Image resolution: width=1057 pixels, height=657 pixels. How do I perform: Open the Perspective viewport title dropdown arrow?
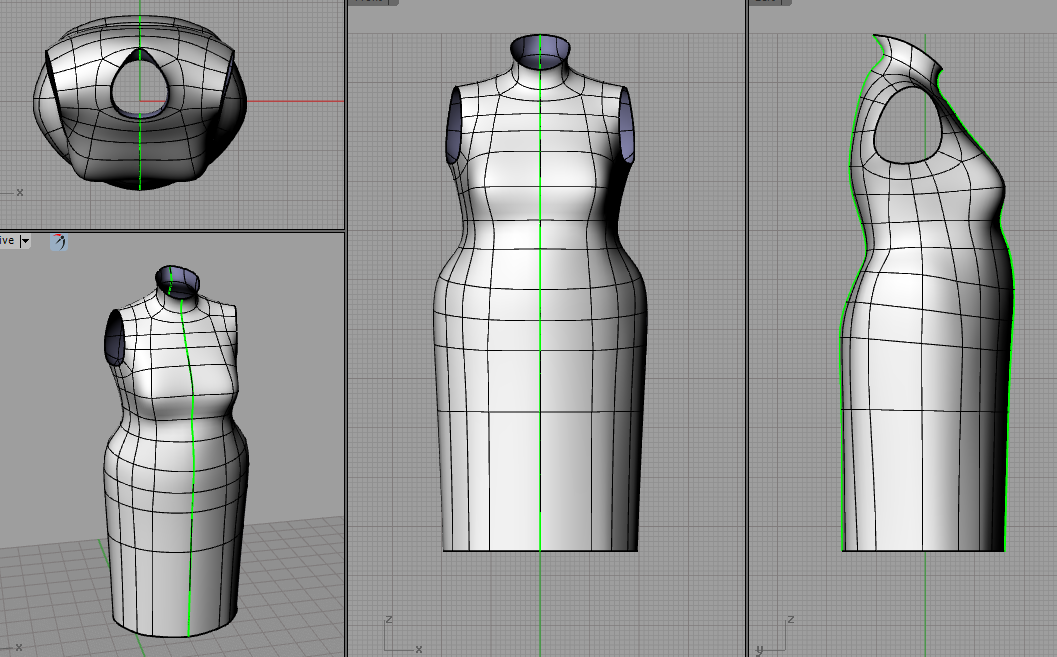(x=25, y=241)
